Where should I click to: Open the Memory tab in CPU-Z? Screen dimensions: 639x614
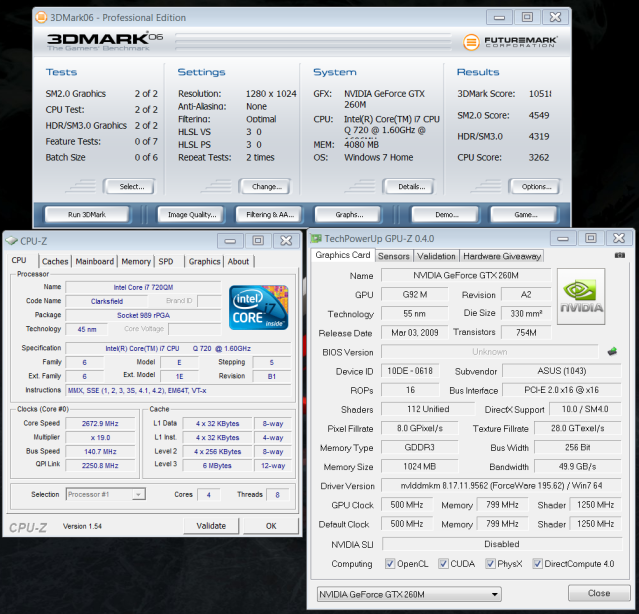click(136, 262)
